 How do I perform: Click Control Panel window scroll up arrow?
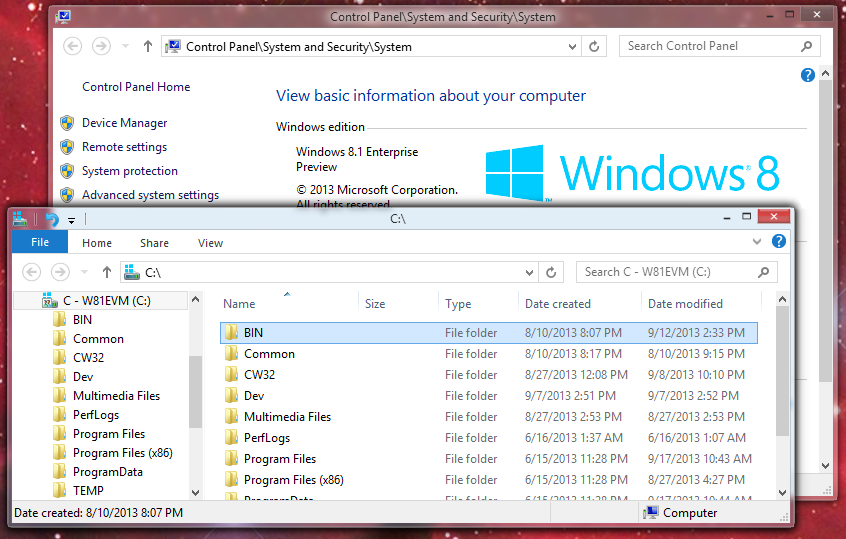tap(825, 73)
